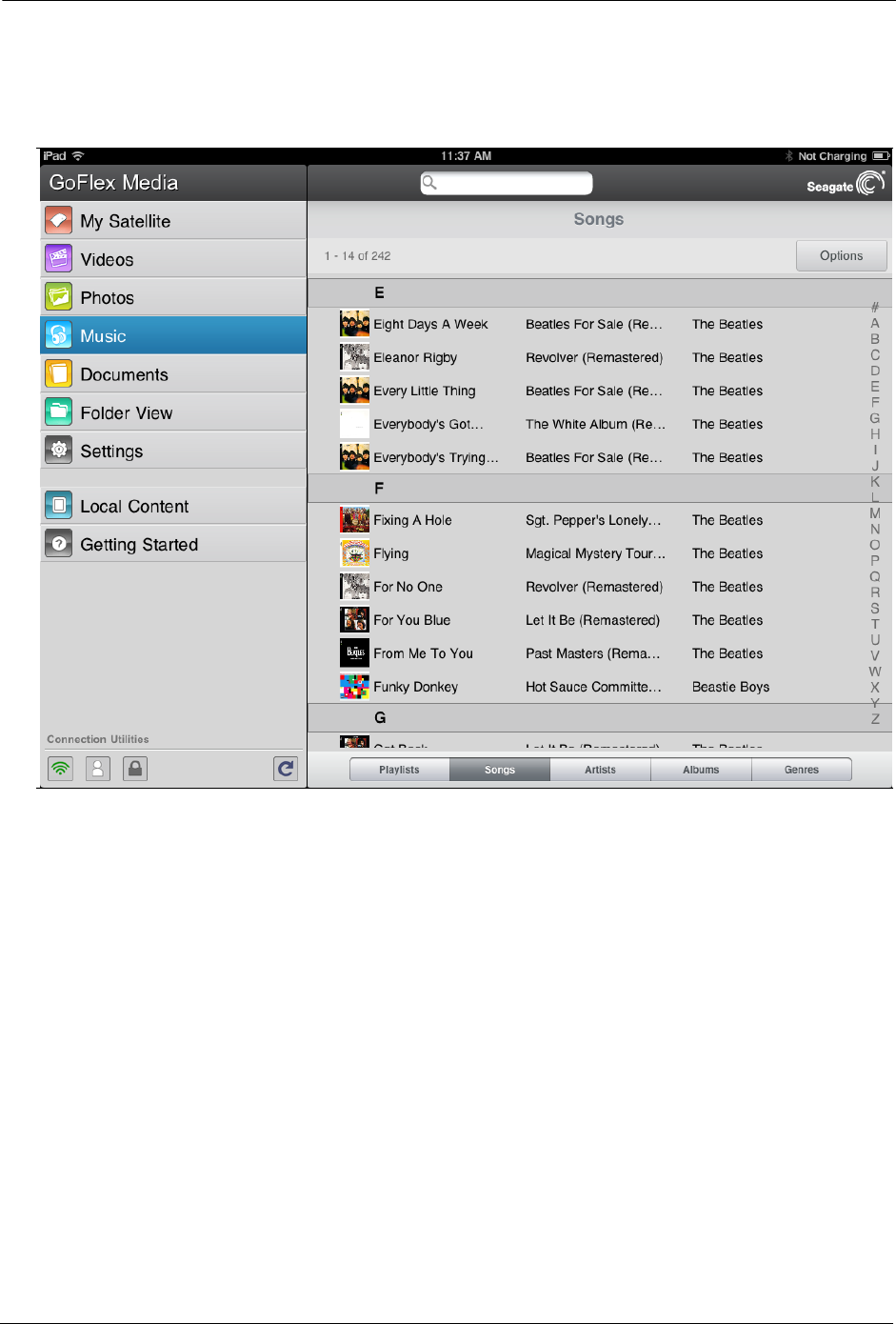Tap album art for Flying
896x1324 pixels.
click(x=355, y=553)
